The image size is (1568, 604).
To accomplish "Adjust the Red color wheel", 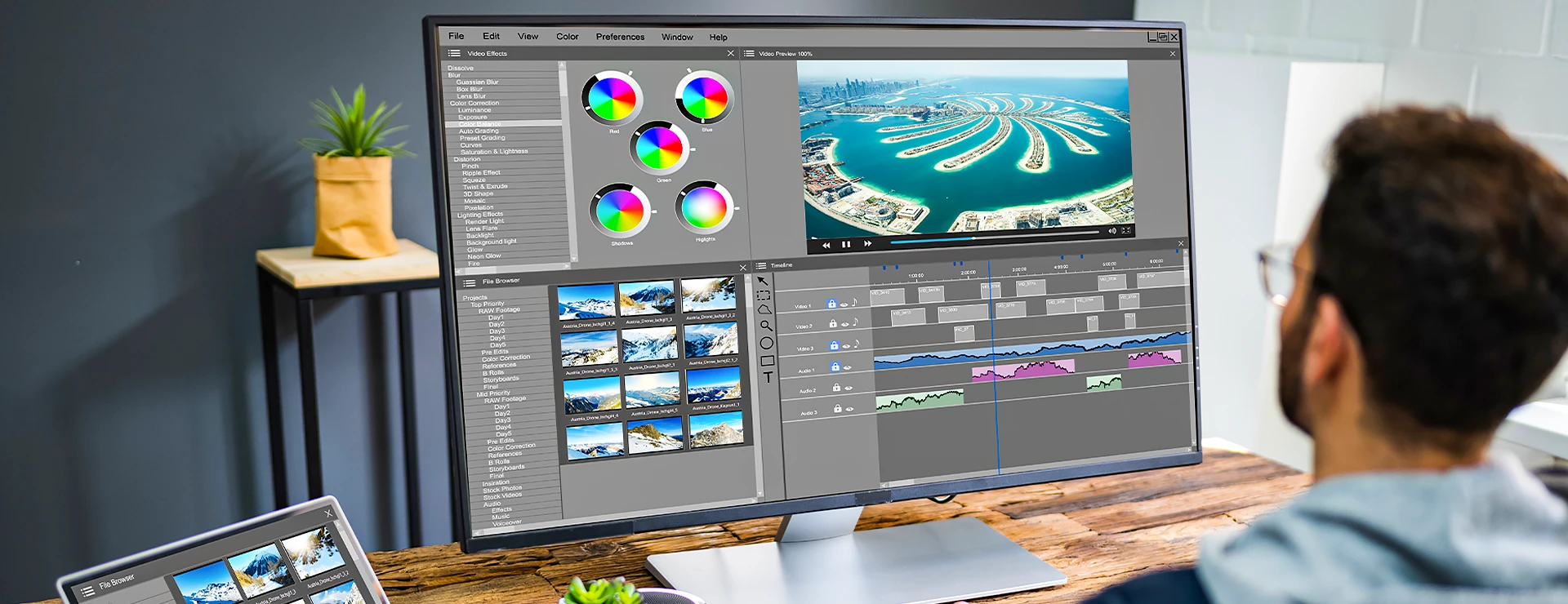I will pyautogui.click(x=612, y=98).
